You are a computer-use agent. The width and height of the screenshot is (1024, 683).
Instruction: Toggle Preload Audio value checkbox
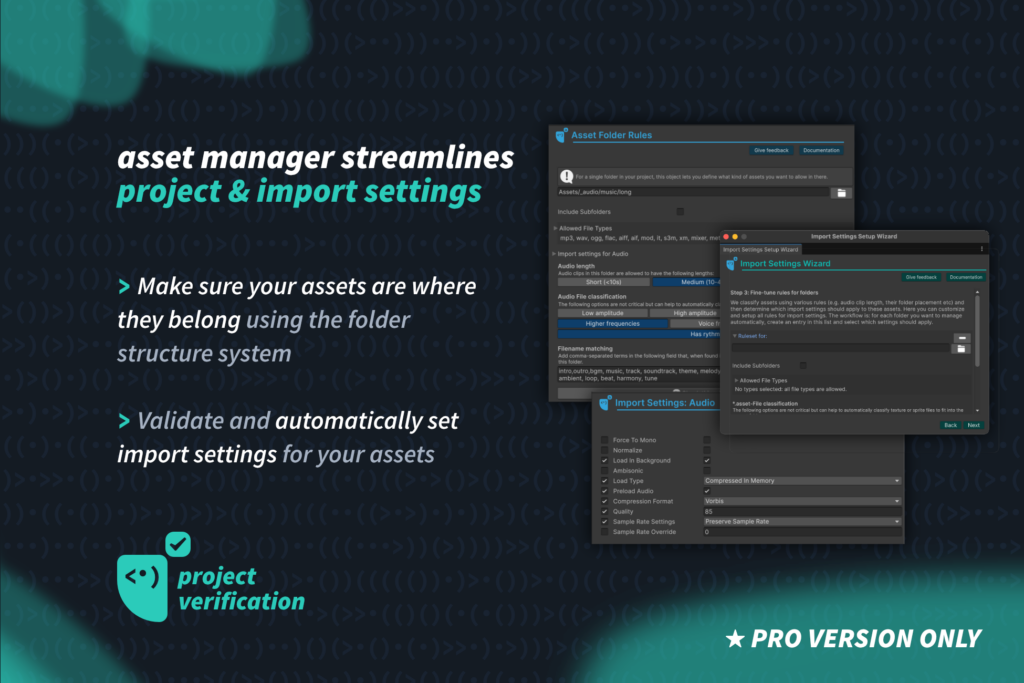pyautogui.click(x=707, y=491)
